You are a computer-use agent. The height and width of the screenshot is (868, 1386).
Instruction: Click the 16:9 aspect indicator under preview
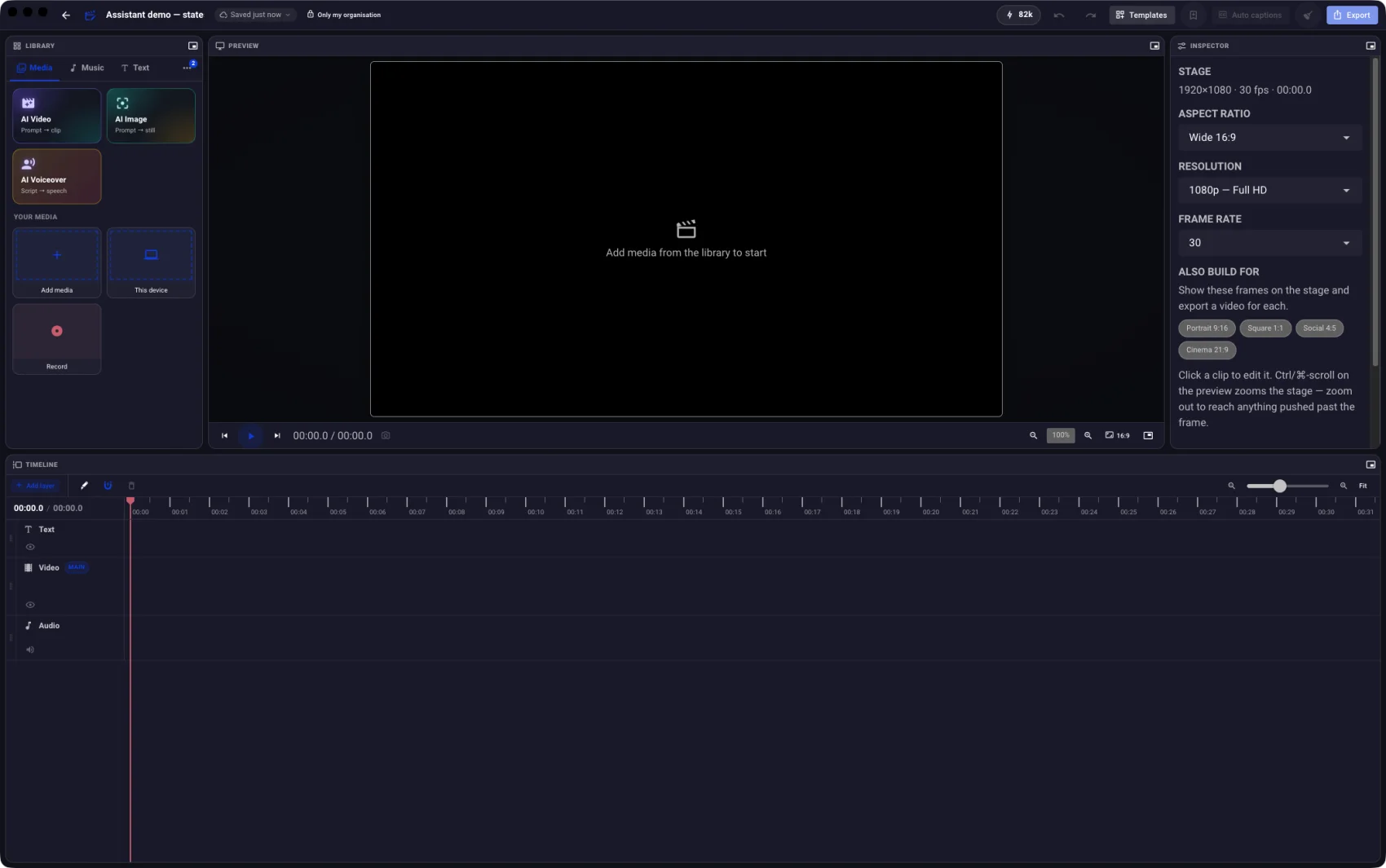(1117, 436)
